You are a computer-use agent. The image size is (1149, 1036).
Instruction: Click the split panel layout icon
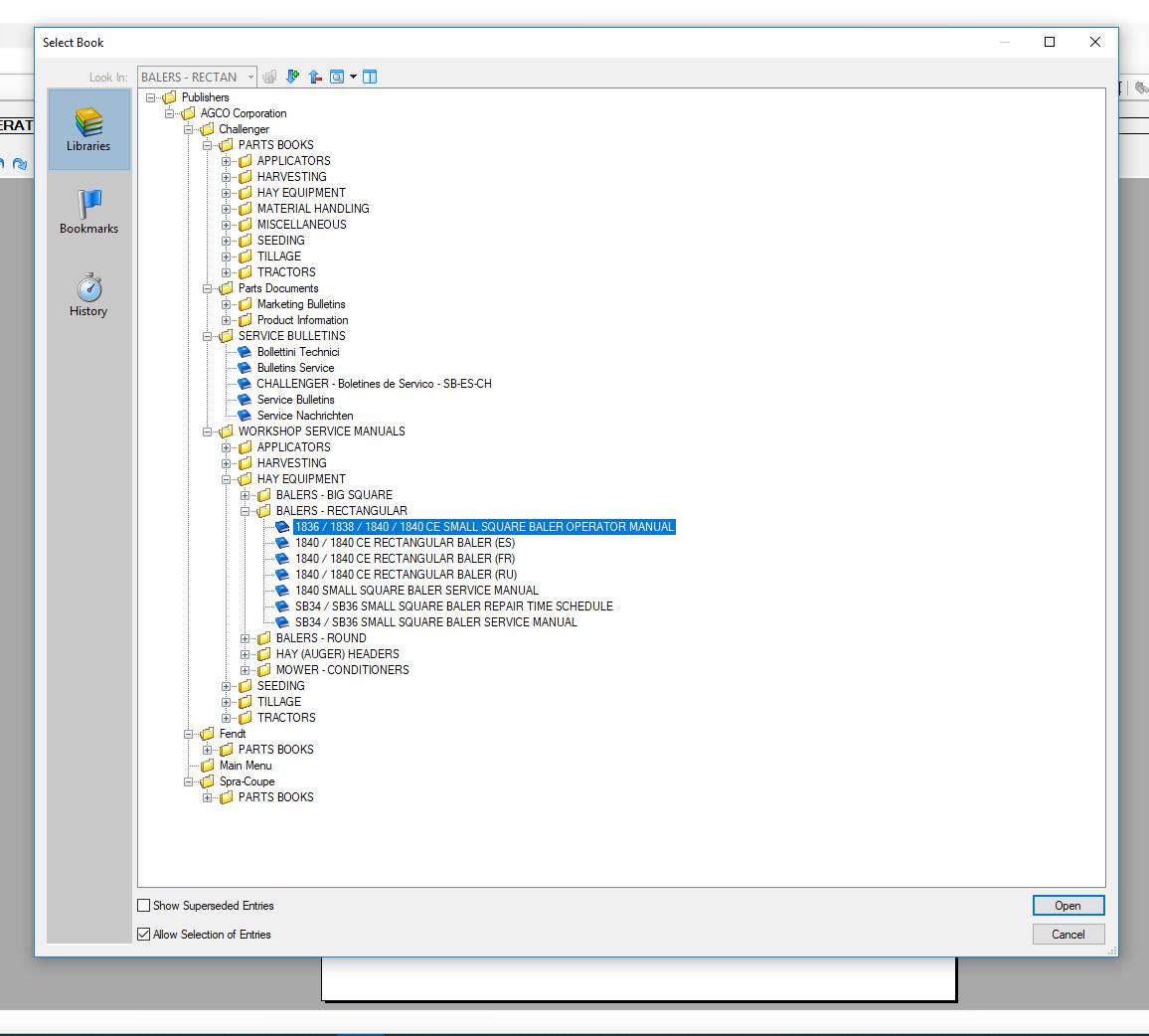point(370,77)
